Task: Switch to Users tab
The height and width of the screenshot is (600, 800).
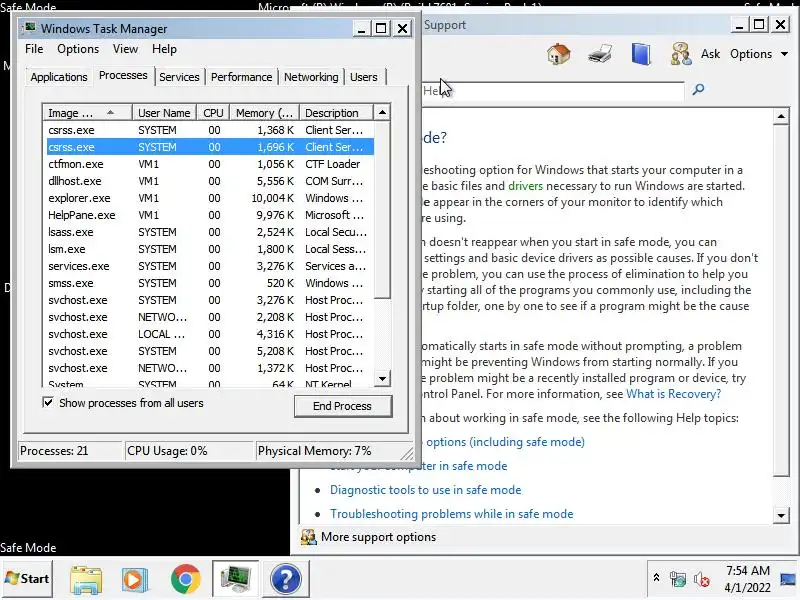Action: pyautogui.click(x=364, y=77)
